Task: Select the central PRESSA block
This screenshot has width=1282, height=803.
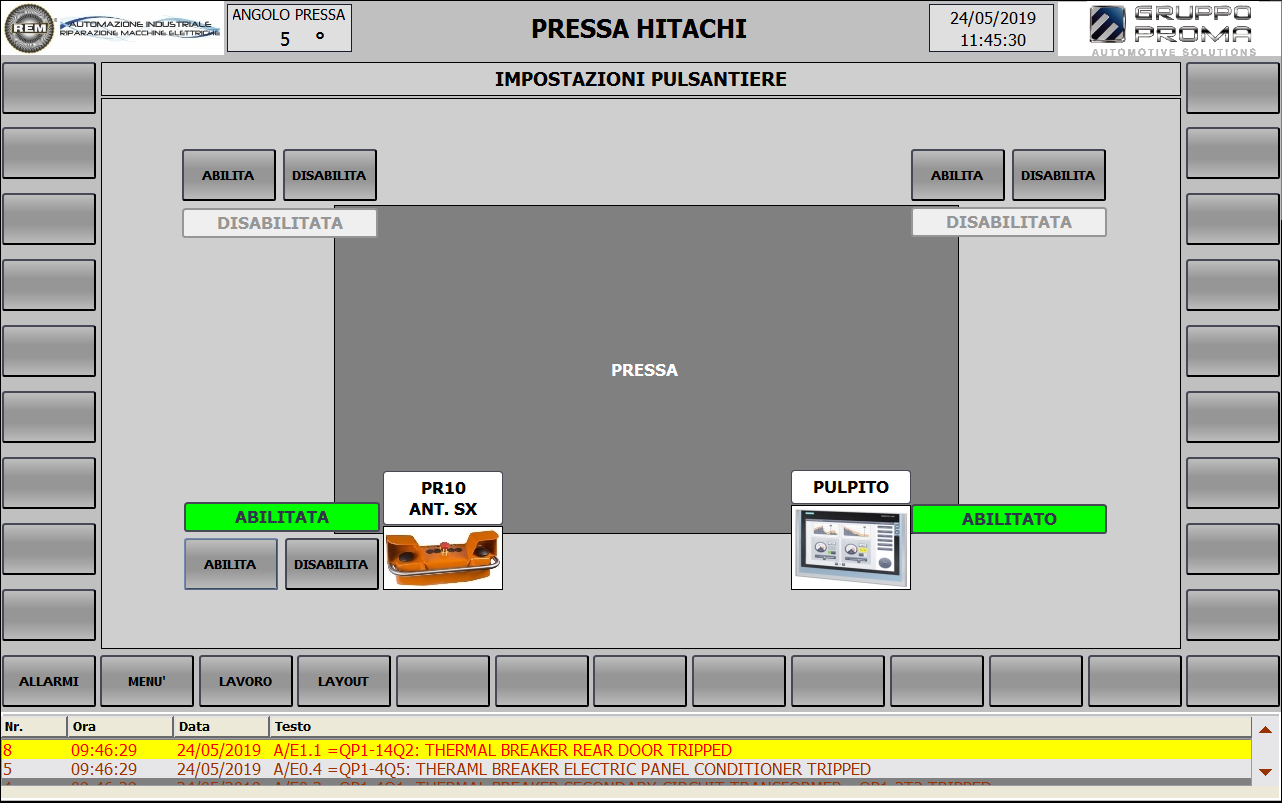Action: (x=646, y=370)
